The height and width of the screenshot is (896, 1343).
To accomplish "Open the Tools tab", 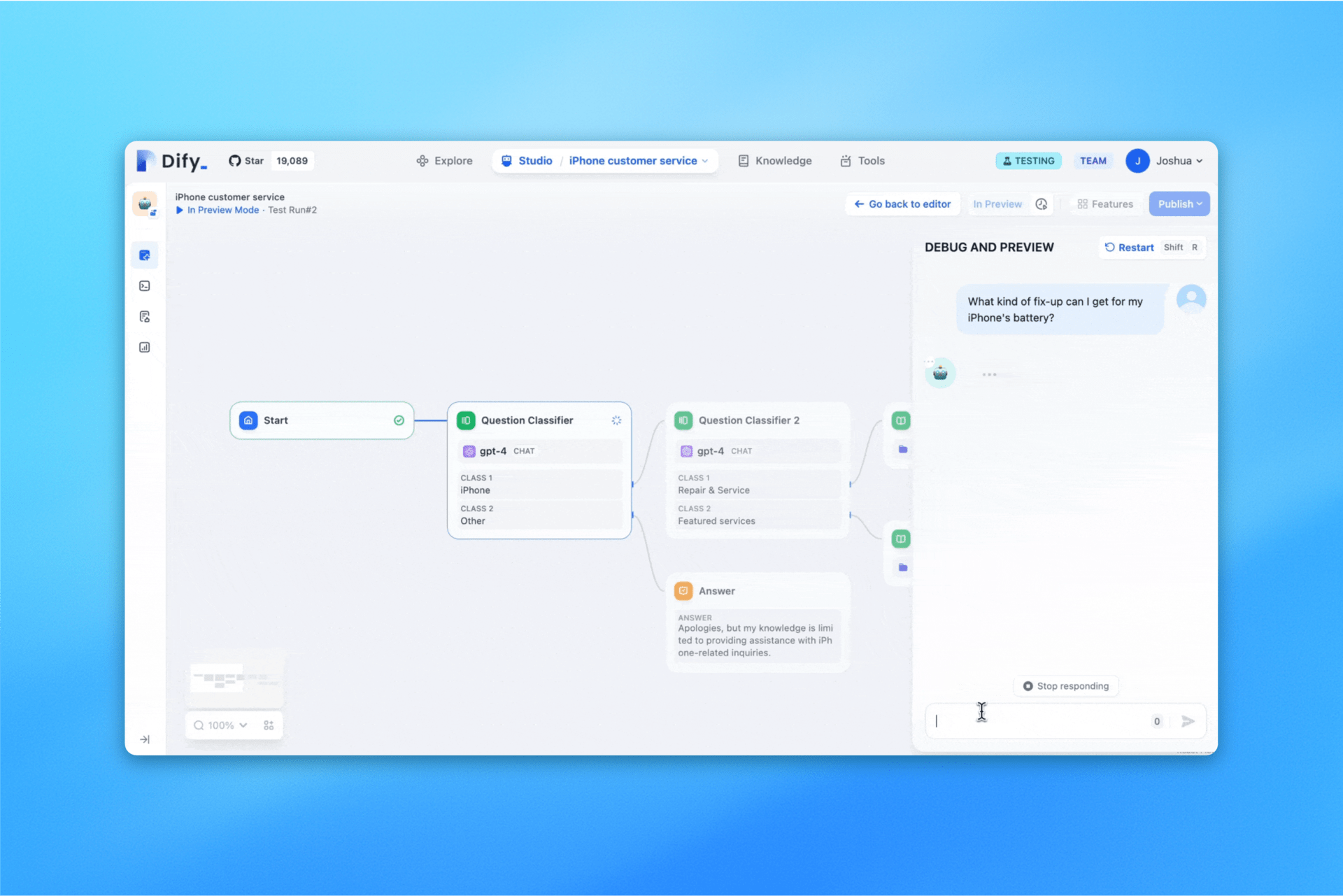I will click(x=862, y=161).
